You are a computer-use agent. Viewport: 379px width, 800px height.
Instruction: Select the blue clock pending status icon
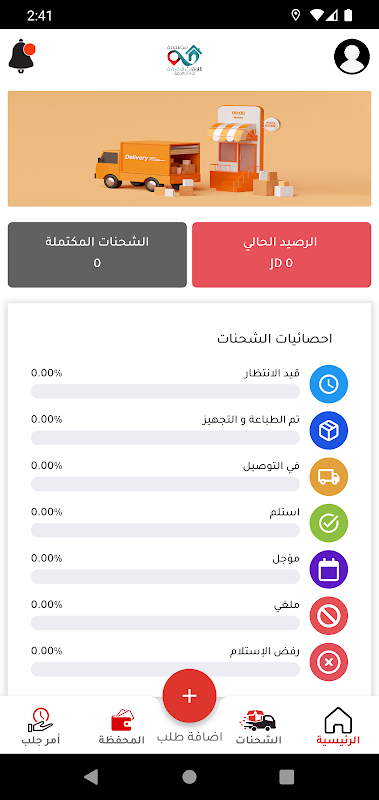329,384
